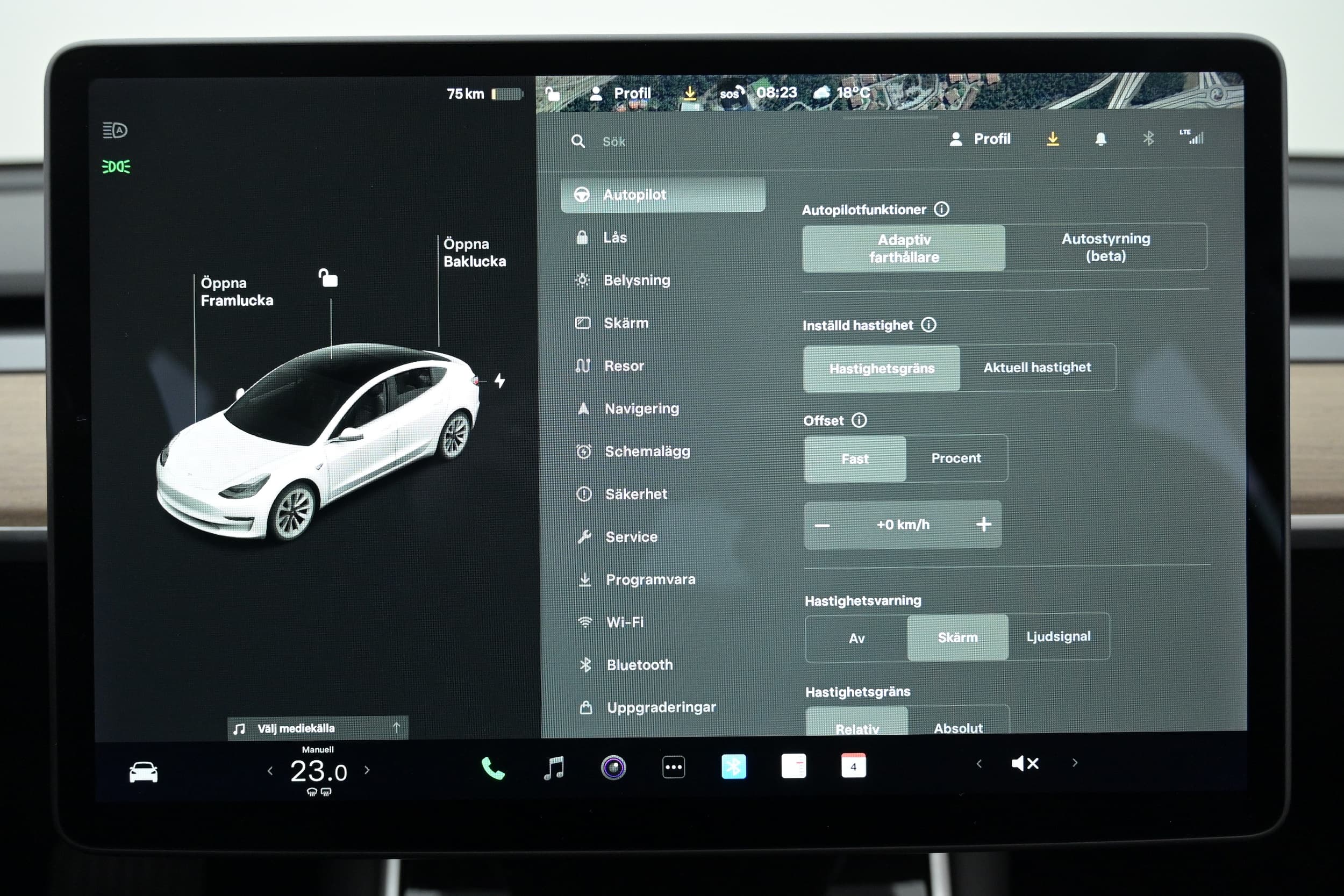The height and width of the screenshot is (896, 1344).
Task: Expand the media source panel arrow
Action: [x=397, y=727]
